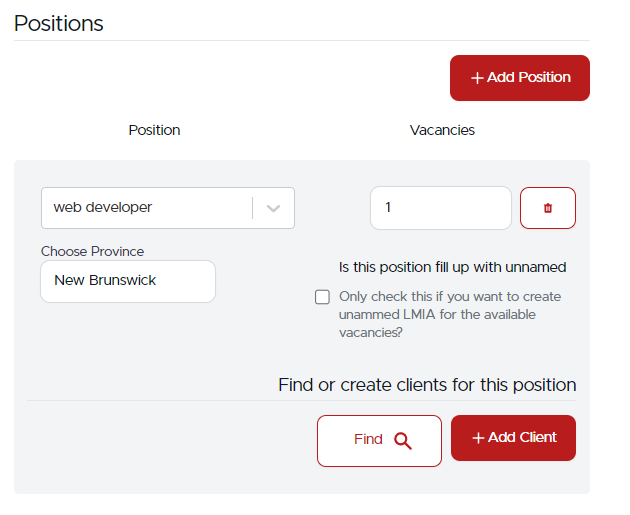Click the Positions section heading
The width and height of the screenshot is (630, 515).
click(59, 23)
